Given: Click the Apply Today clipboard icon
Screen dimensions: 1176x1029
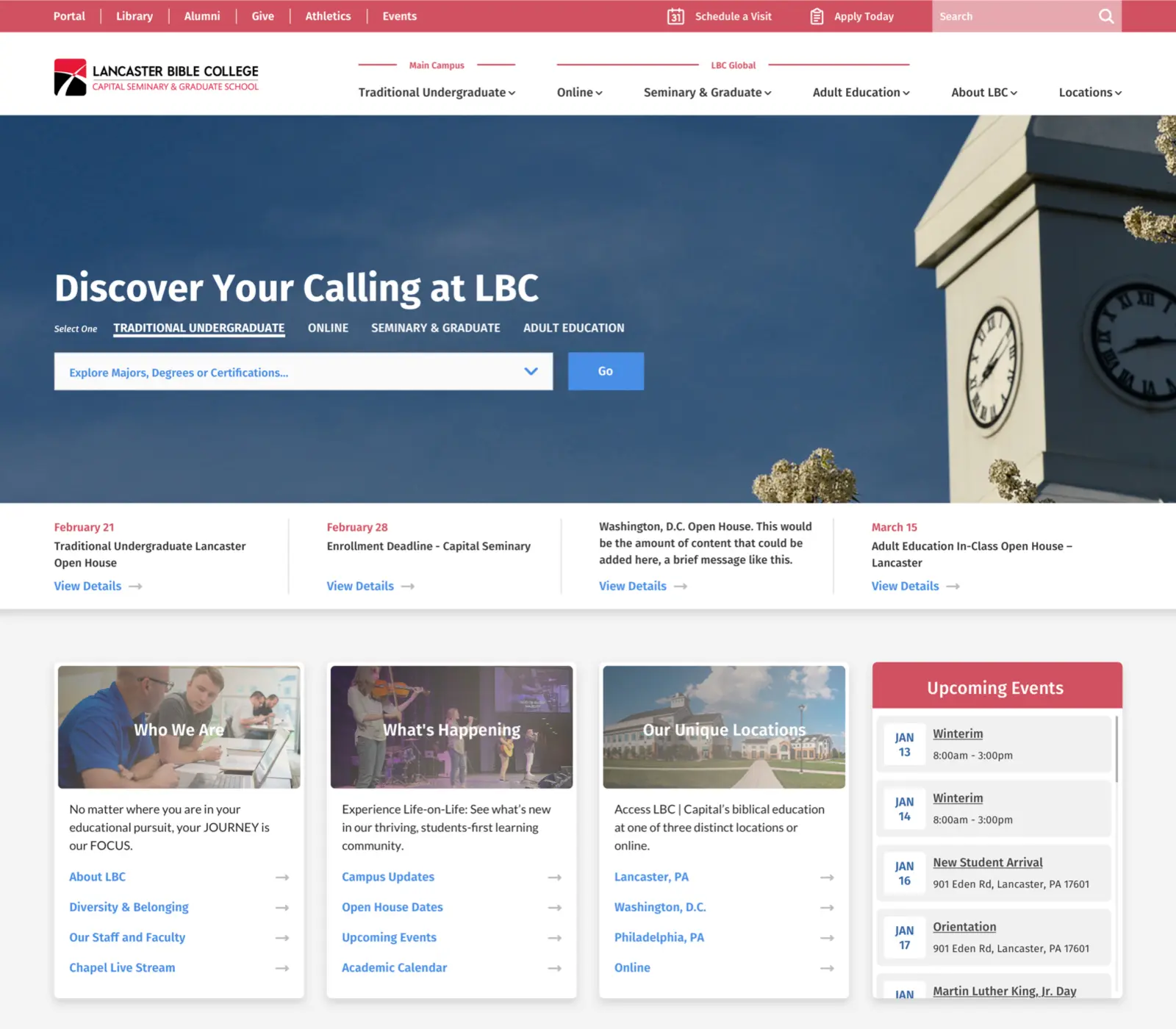Looking at the screenshot, I should tap(817, 16).
